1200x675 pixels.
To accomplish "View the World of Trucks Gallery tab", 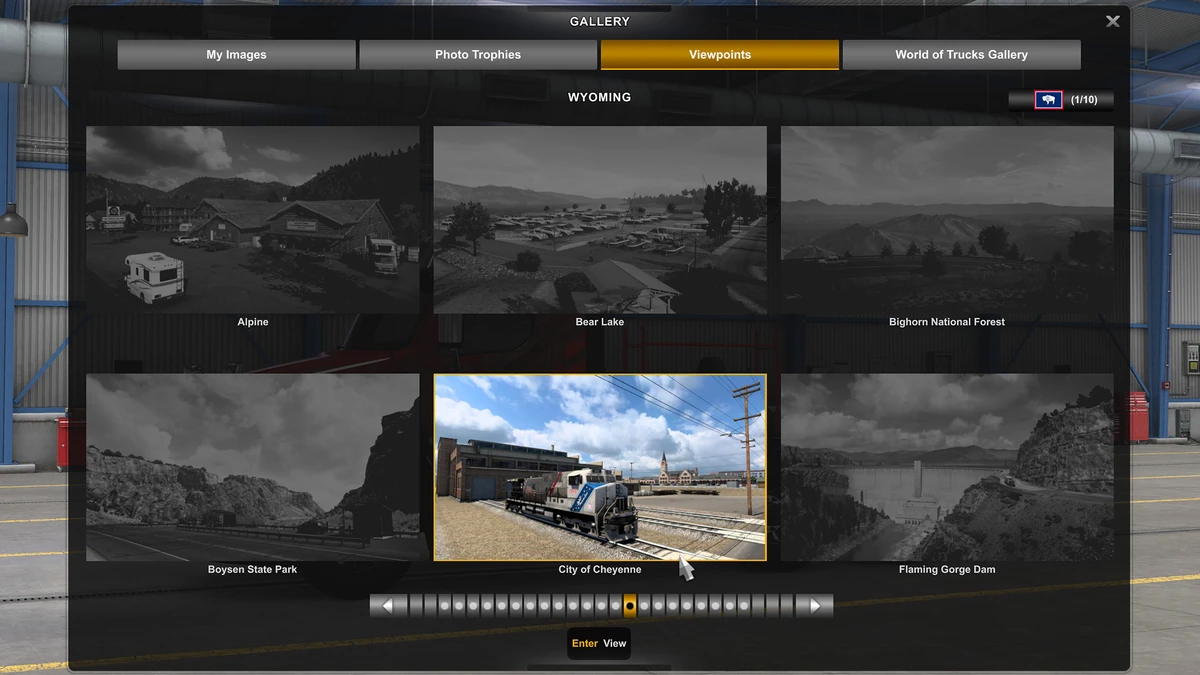I will point(962,54).
